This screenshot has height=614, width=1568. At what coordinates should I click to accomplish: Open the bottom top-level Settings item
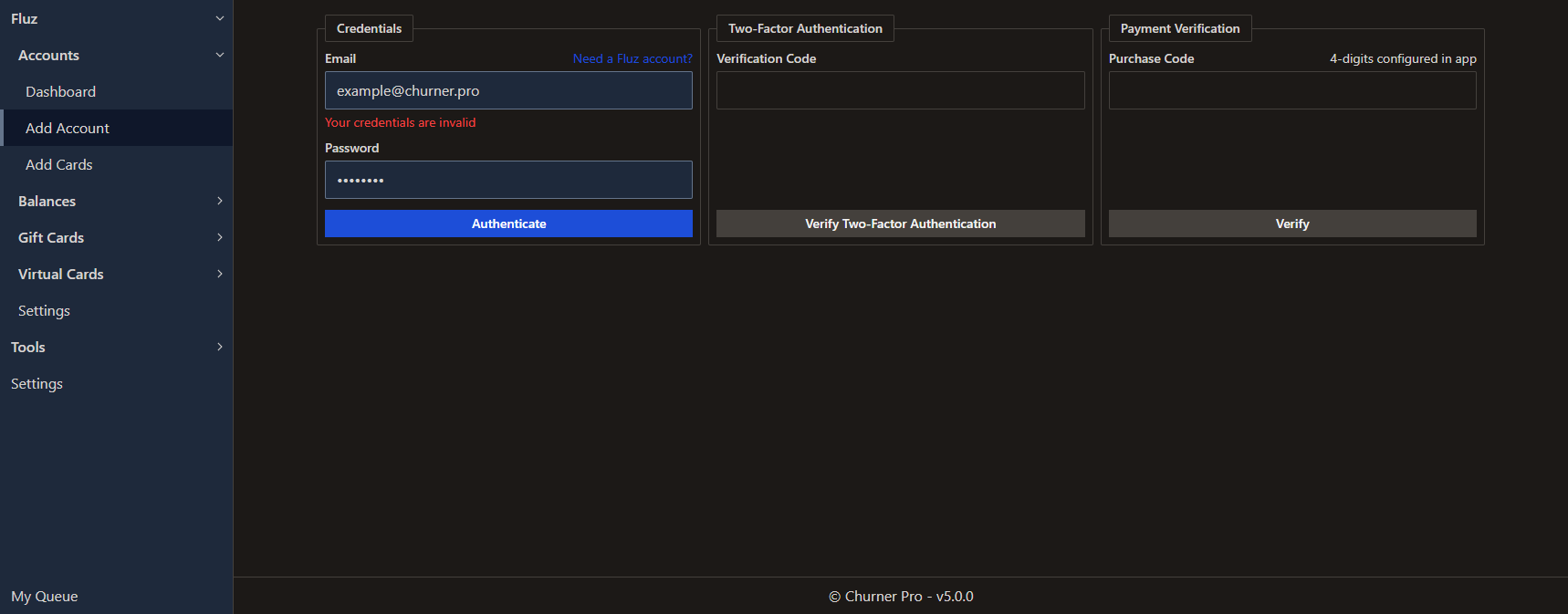click(x=37, y=383)
